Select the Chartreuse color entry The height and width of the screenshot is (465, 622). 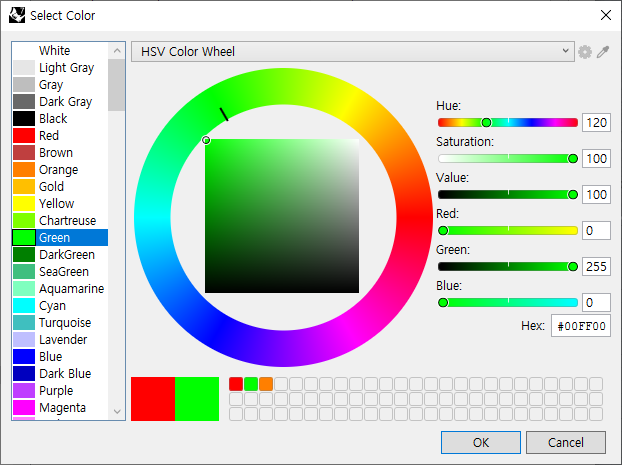coord(60,221)
